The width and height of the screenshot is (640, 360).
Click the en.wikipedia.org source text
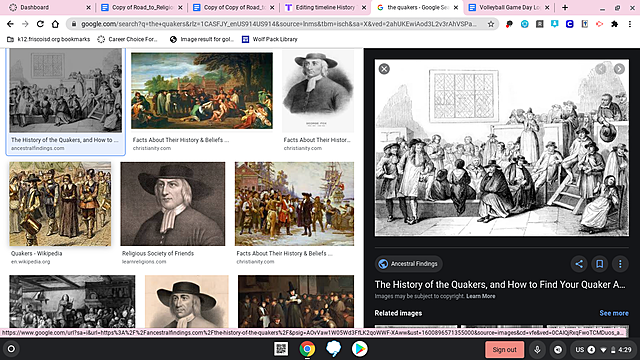(31, 262)
